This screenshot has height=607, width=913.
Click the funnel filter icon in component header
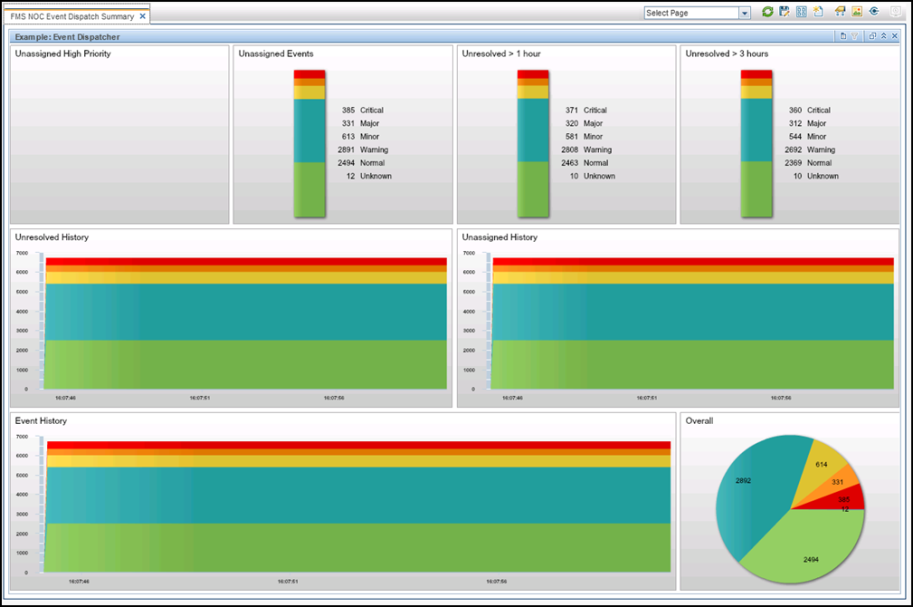coord(855,36)
